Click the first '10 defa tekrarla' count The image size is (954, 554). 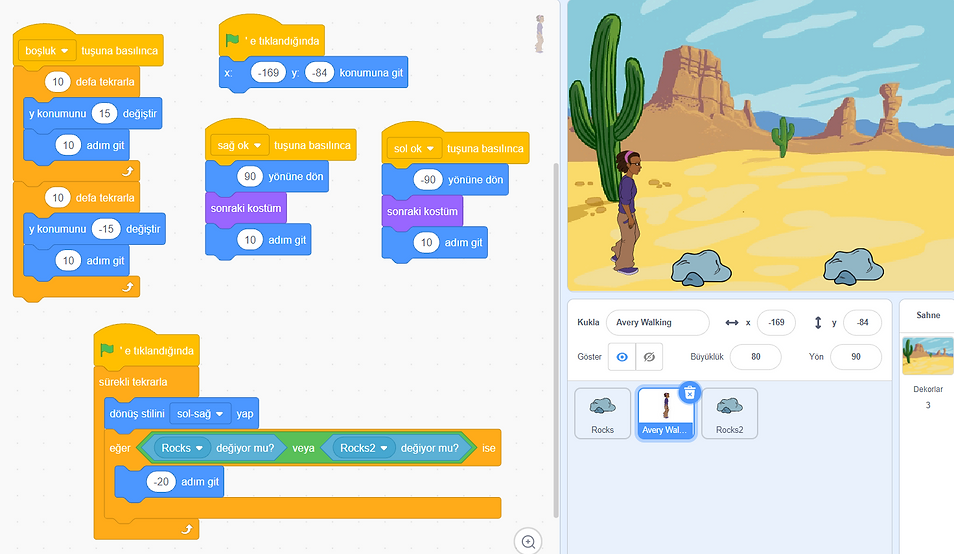(x=58, y=81)
